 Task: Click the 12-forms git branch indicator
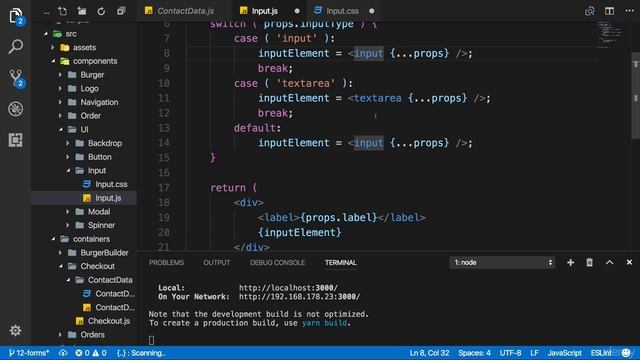pyautogui.click(x=29, y=353)
